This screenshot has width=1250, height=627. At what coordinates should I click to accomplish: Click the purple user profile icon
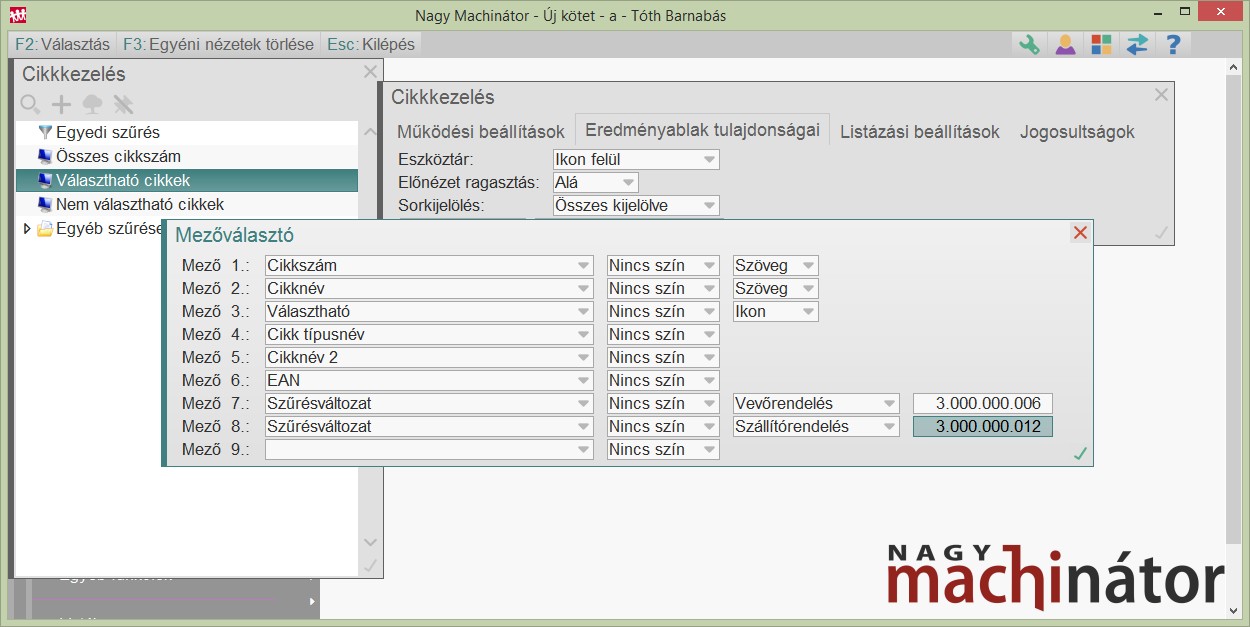click(x=1065, y=44)
